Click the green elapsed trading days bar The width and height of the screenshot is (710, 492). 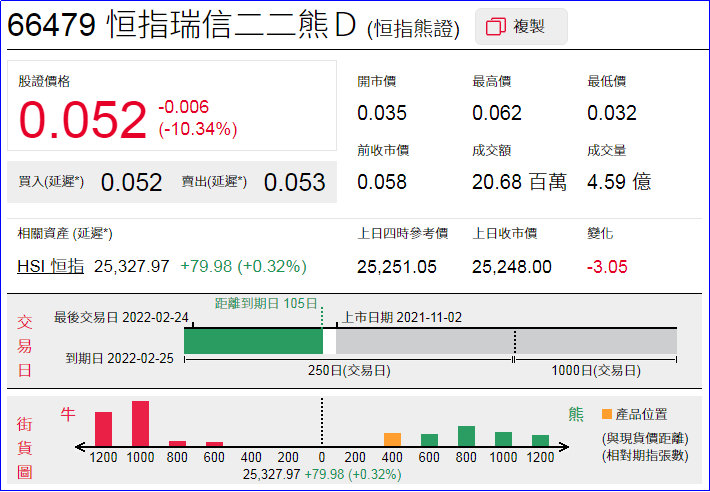coord(253,341)
